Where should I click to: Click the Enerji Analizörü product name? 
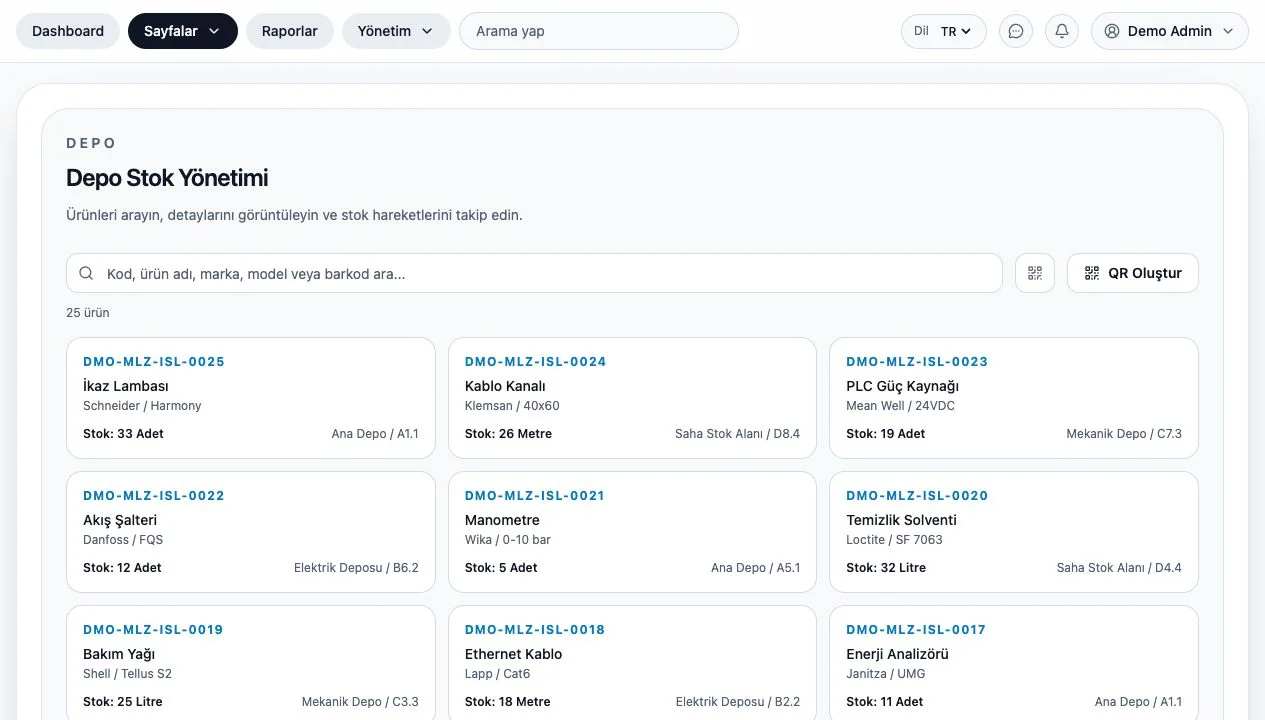coord(898,654)
